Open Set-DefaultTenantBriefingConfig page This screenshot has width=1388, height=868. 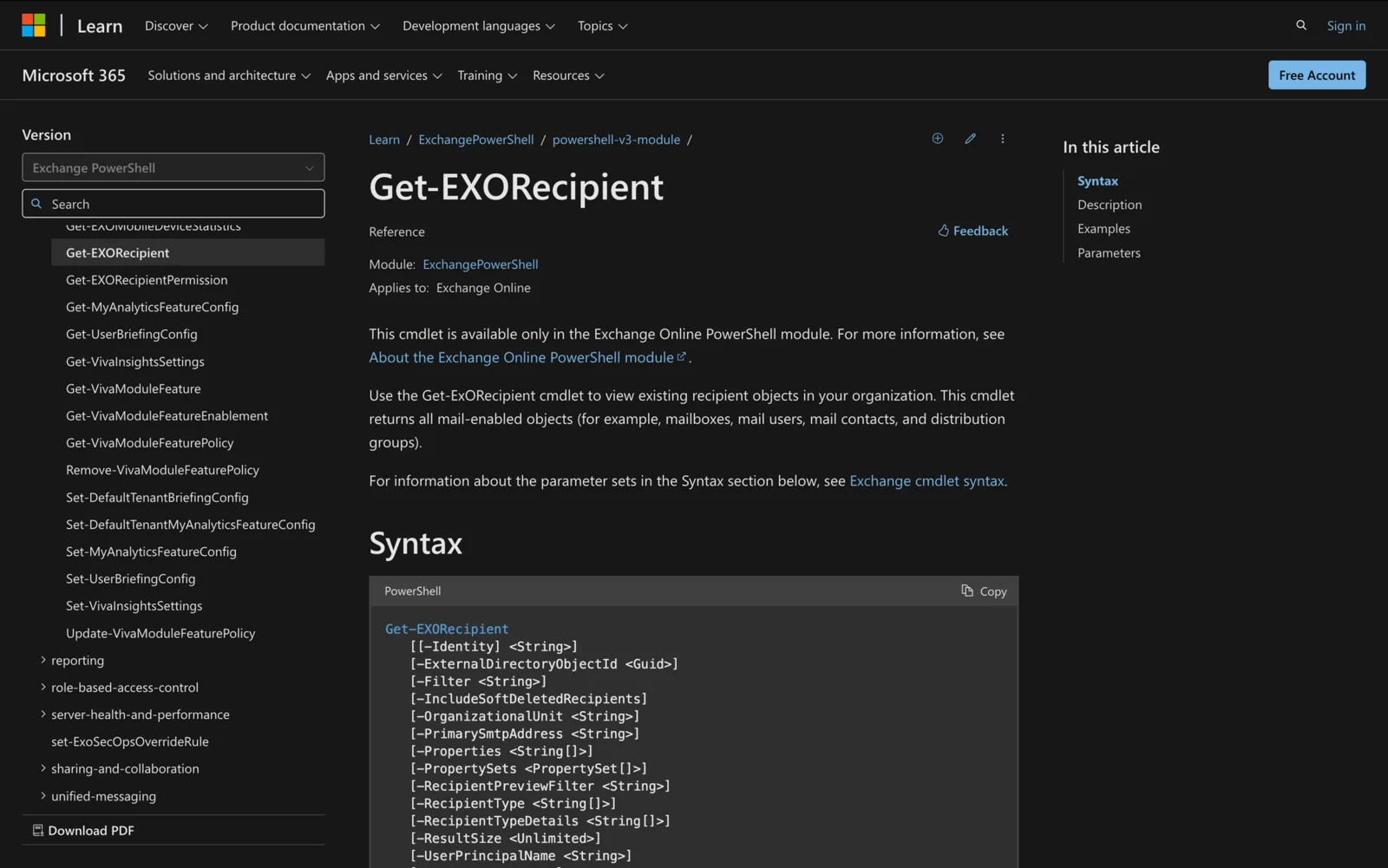[157, 498]
